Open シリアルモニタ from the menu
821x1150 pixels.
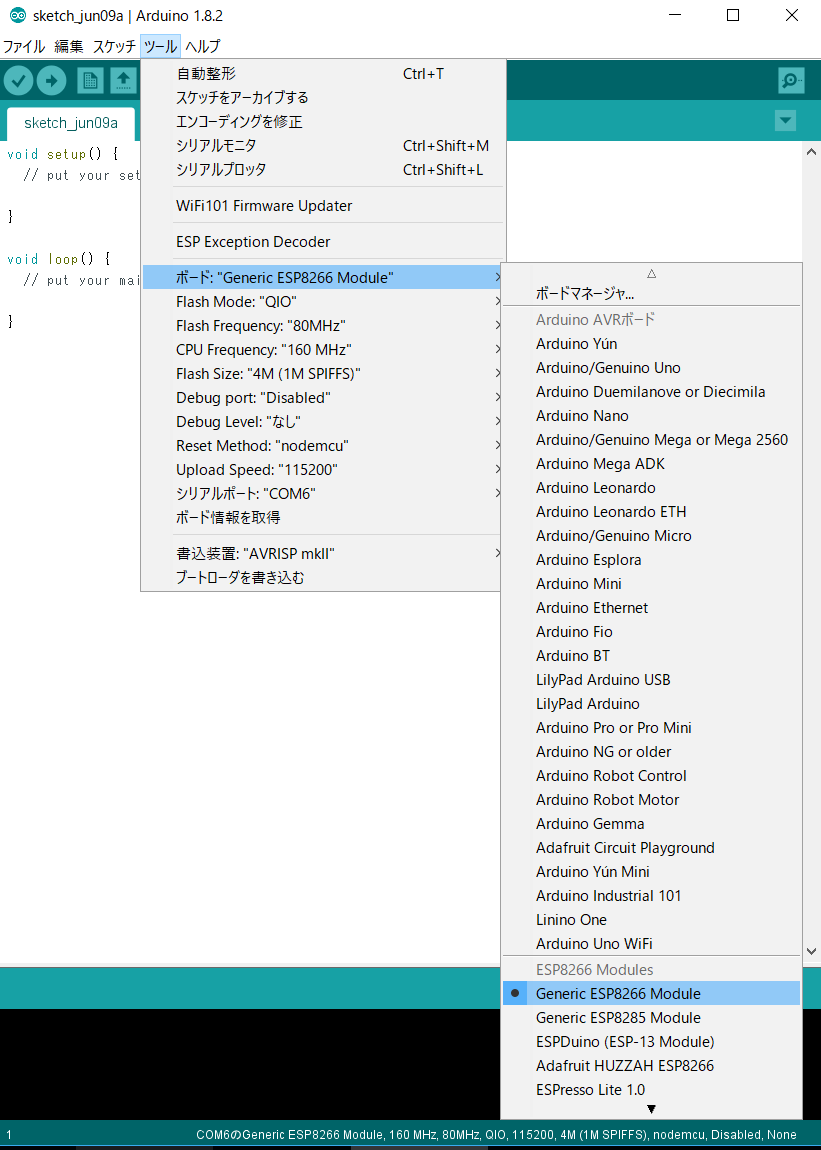[324, 146]
